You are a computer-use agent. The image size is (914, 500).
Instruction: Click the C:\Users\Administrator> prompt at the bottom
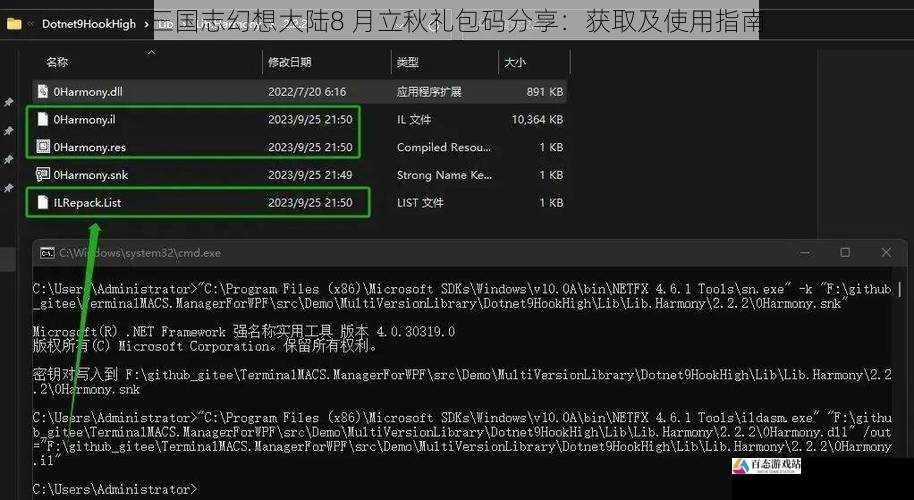tap(115, 489)
